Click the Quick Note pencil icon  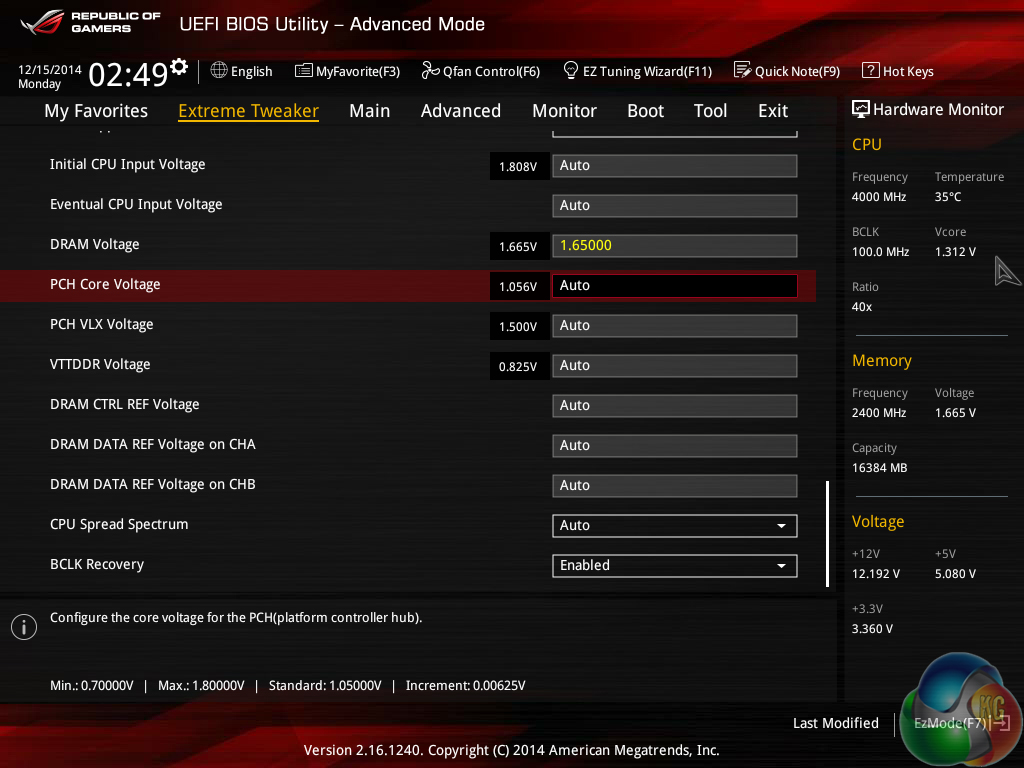(743, 70)
